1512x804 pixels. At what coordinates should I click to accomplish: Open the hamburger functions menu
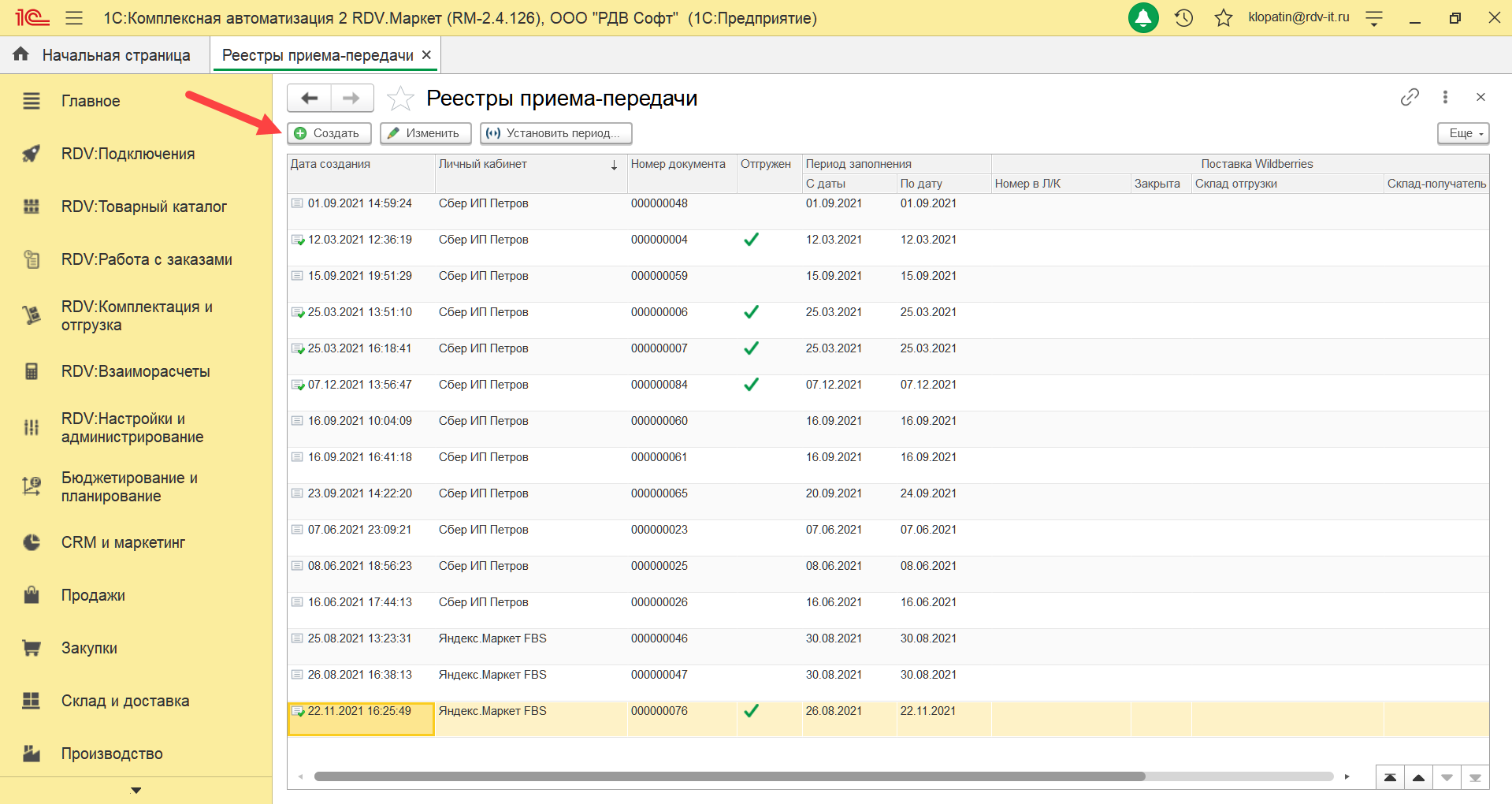(74, 17)
